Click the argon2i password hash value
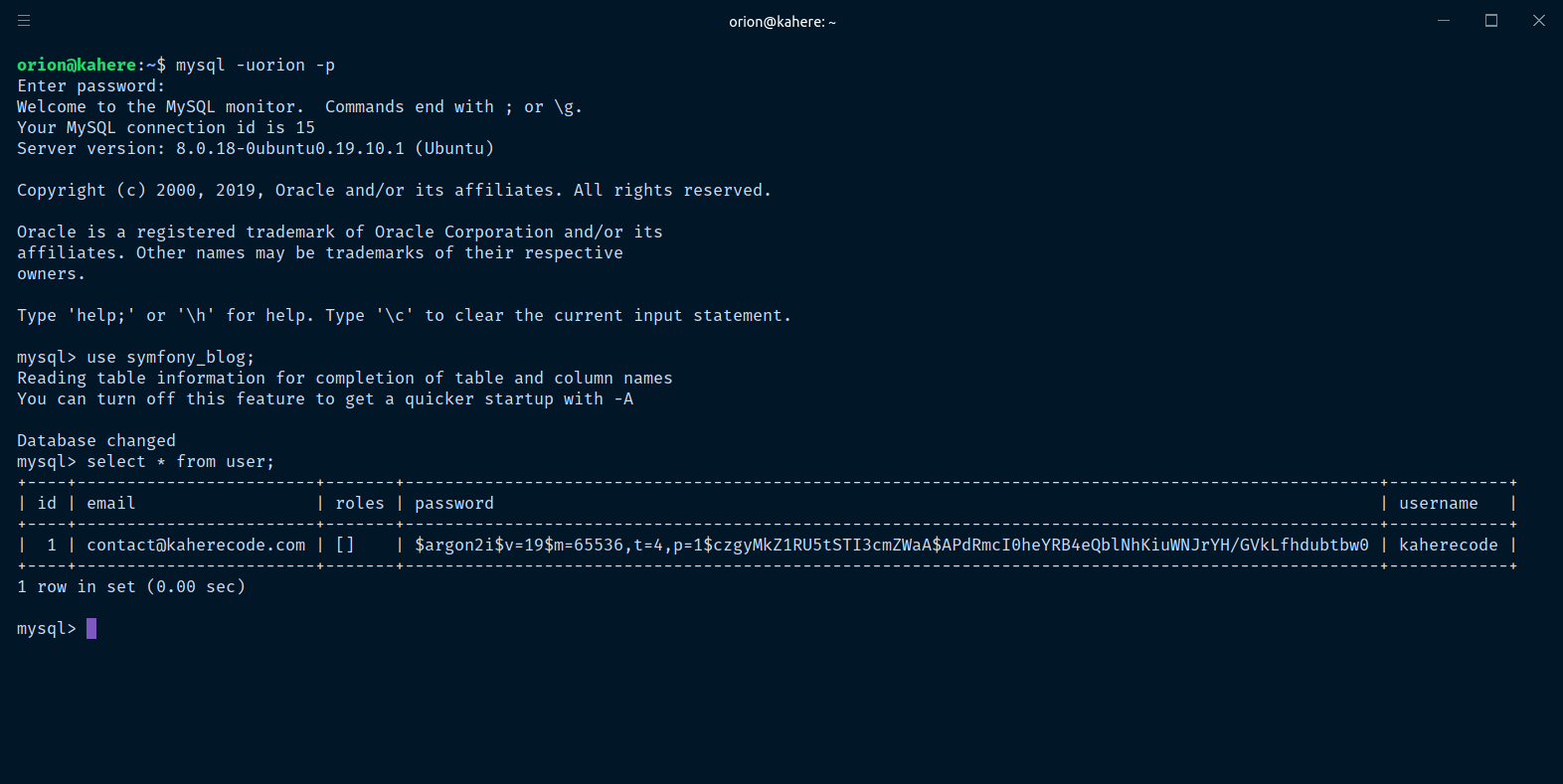 [891, 545]
